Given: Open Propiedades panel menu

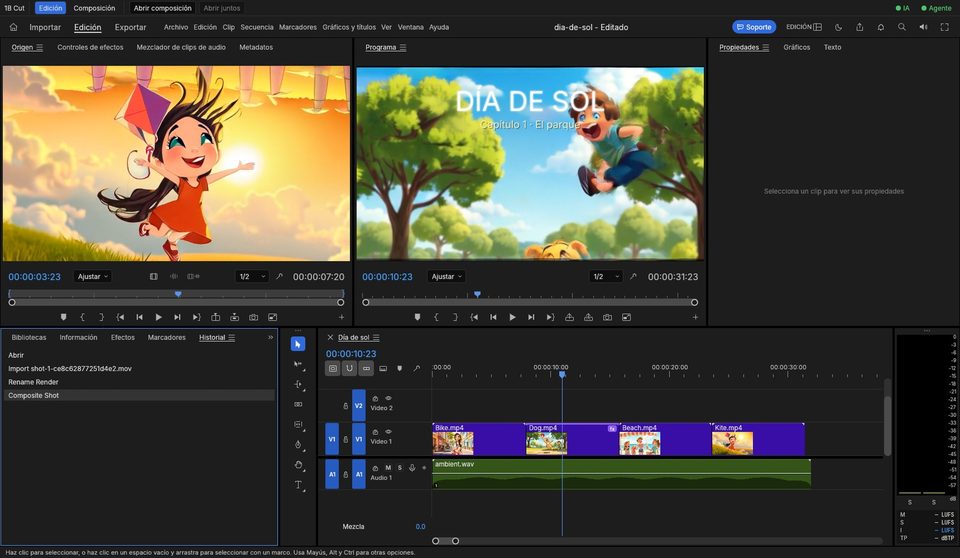Looking at the screenshot, I should 765,47.
